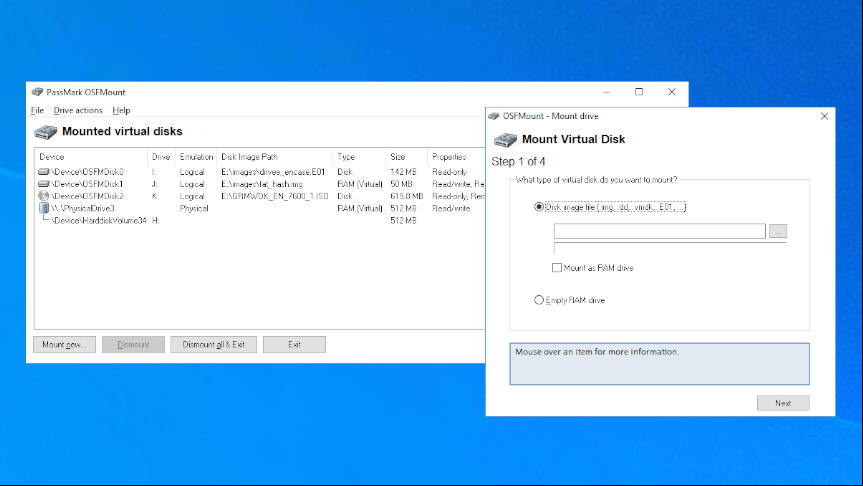Sort by the Device column header
863x486 pixels.
[91, 157]
